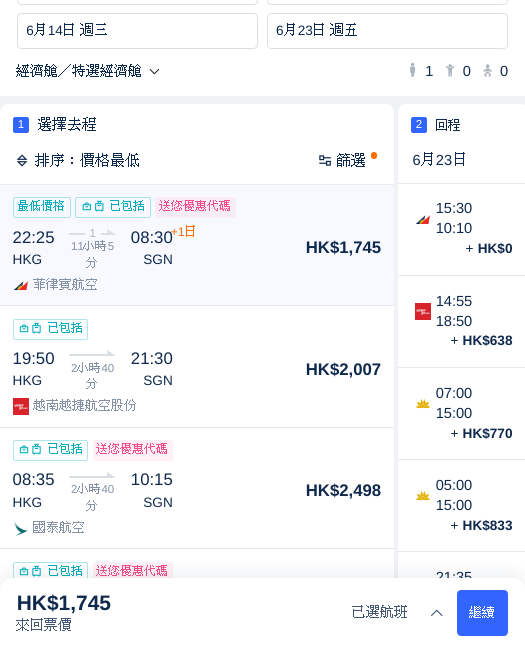Viewport: 525px width, 649px height.
Task: Select HK$2,007 VietJet 19:50 outbound flight
Action: [197, 367]
